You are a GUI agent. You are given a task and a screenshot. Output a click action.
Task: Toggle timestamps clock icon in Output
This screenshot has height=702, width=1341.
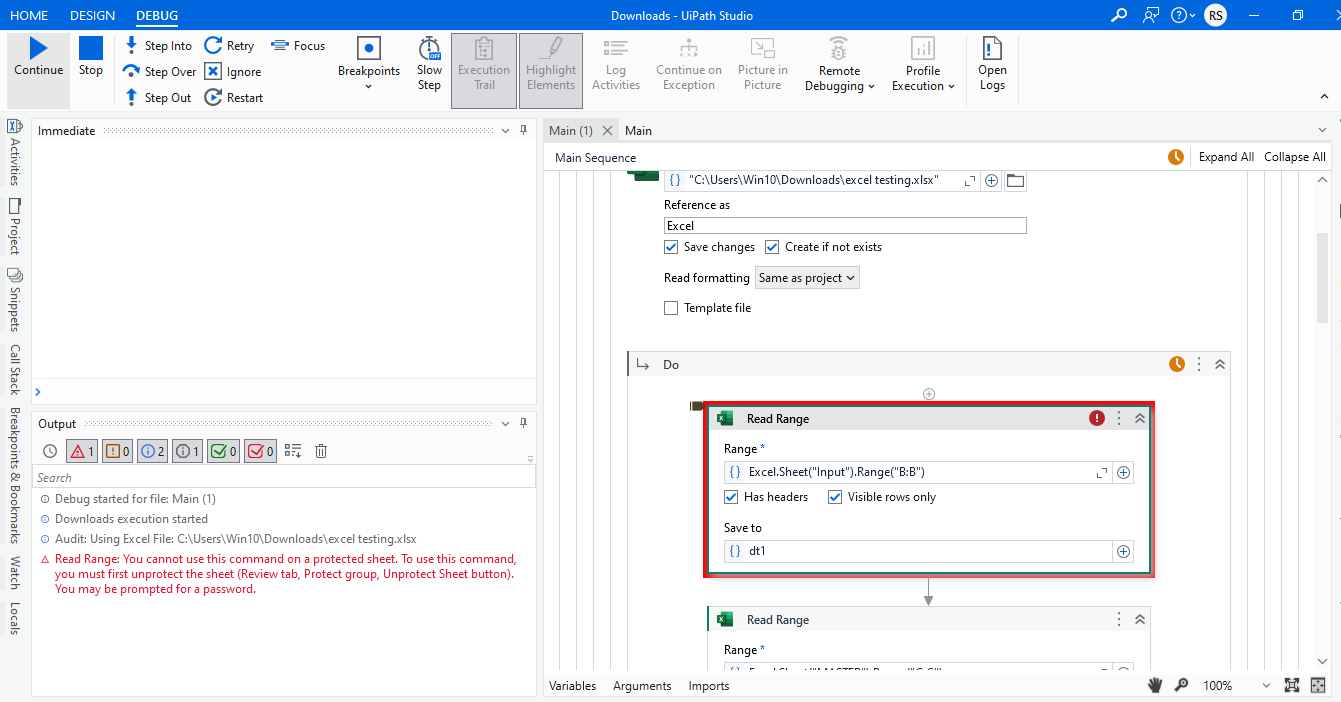50,451
